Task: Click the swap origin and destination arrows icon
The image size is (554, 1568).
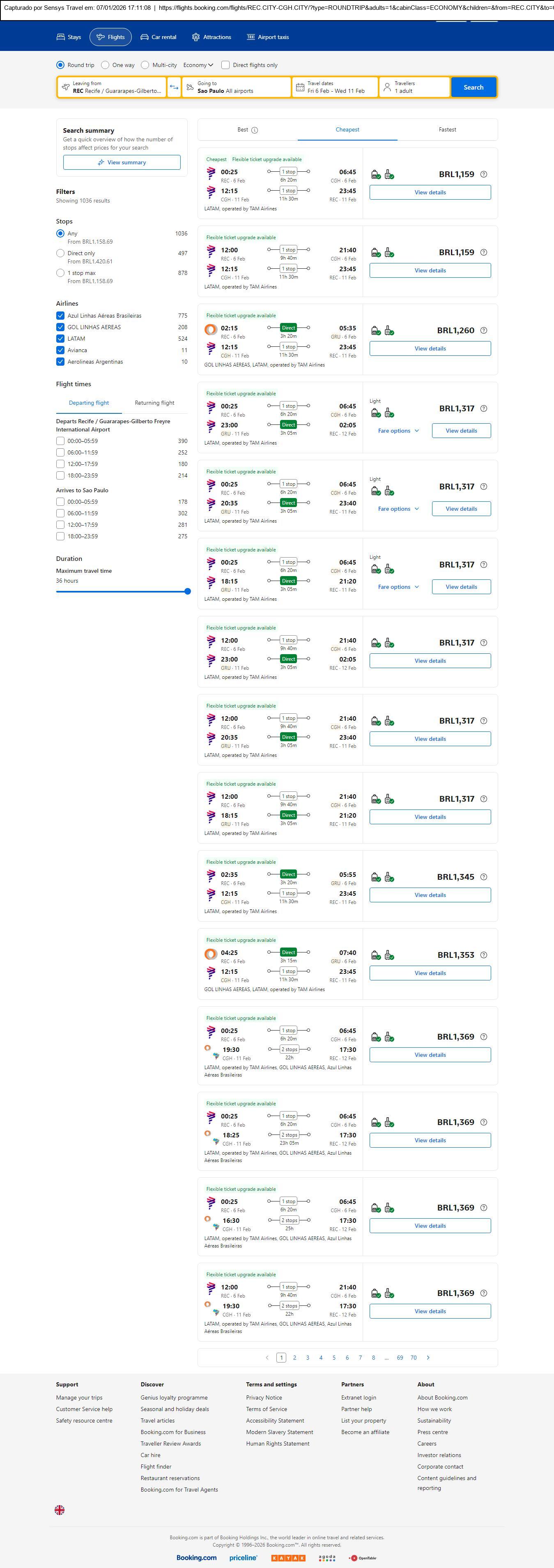Action: [174, 87]
